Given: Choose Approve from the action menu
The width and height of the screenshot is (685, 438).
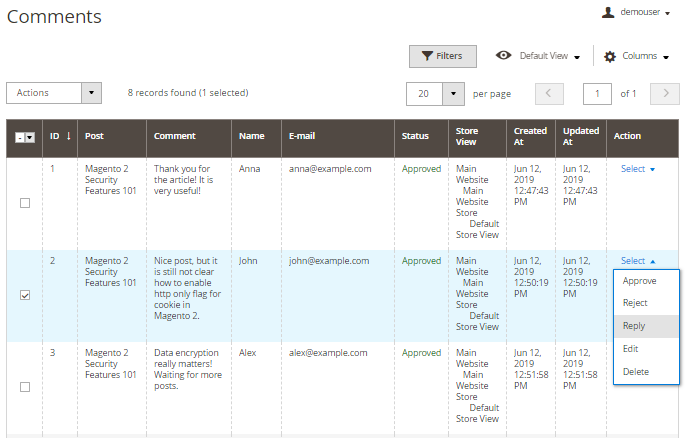Looking at the screenshot, I should pos(639,281).
